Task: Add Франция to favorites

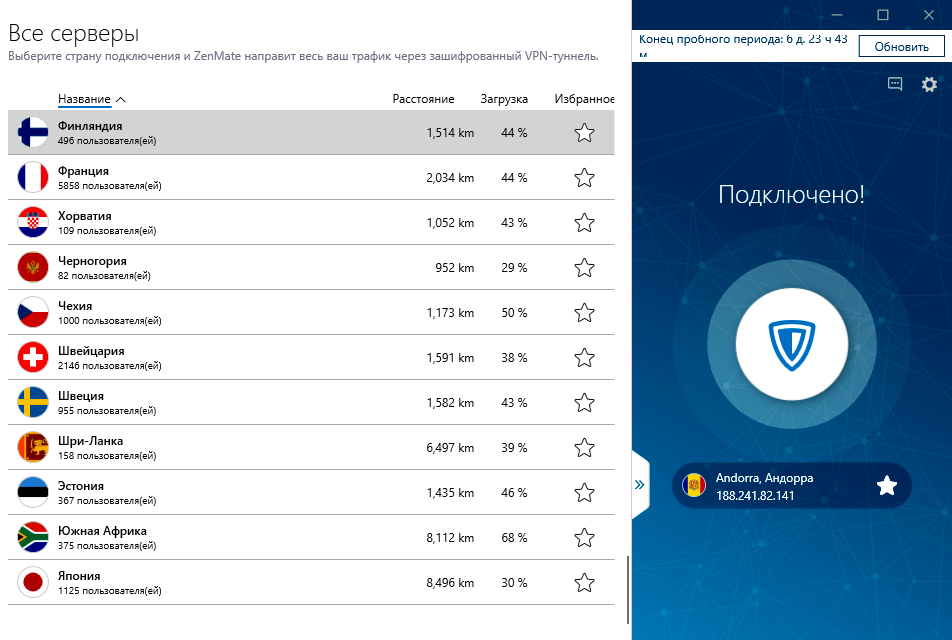Action: pos(584,177)
